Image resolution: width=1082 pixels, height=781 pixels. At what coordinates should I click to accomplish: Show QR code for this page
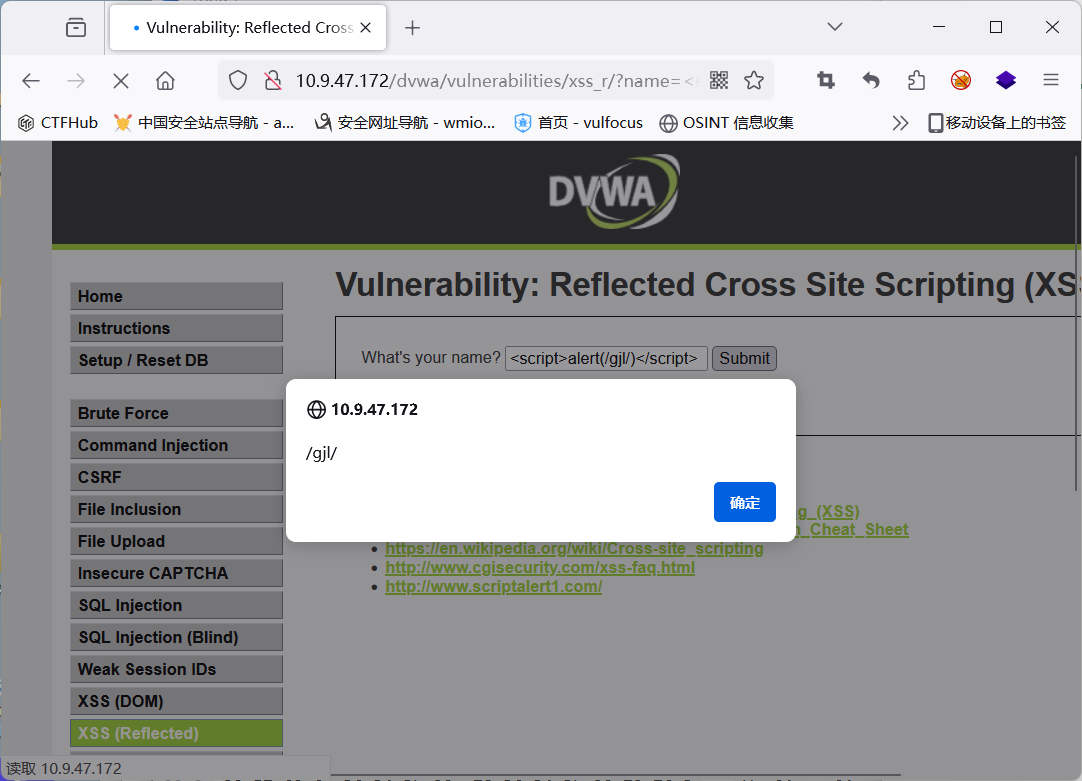point(719,81)
